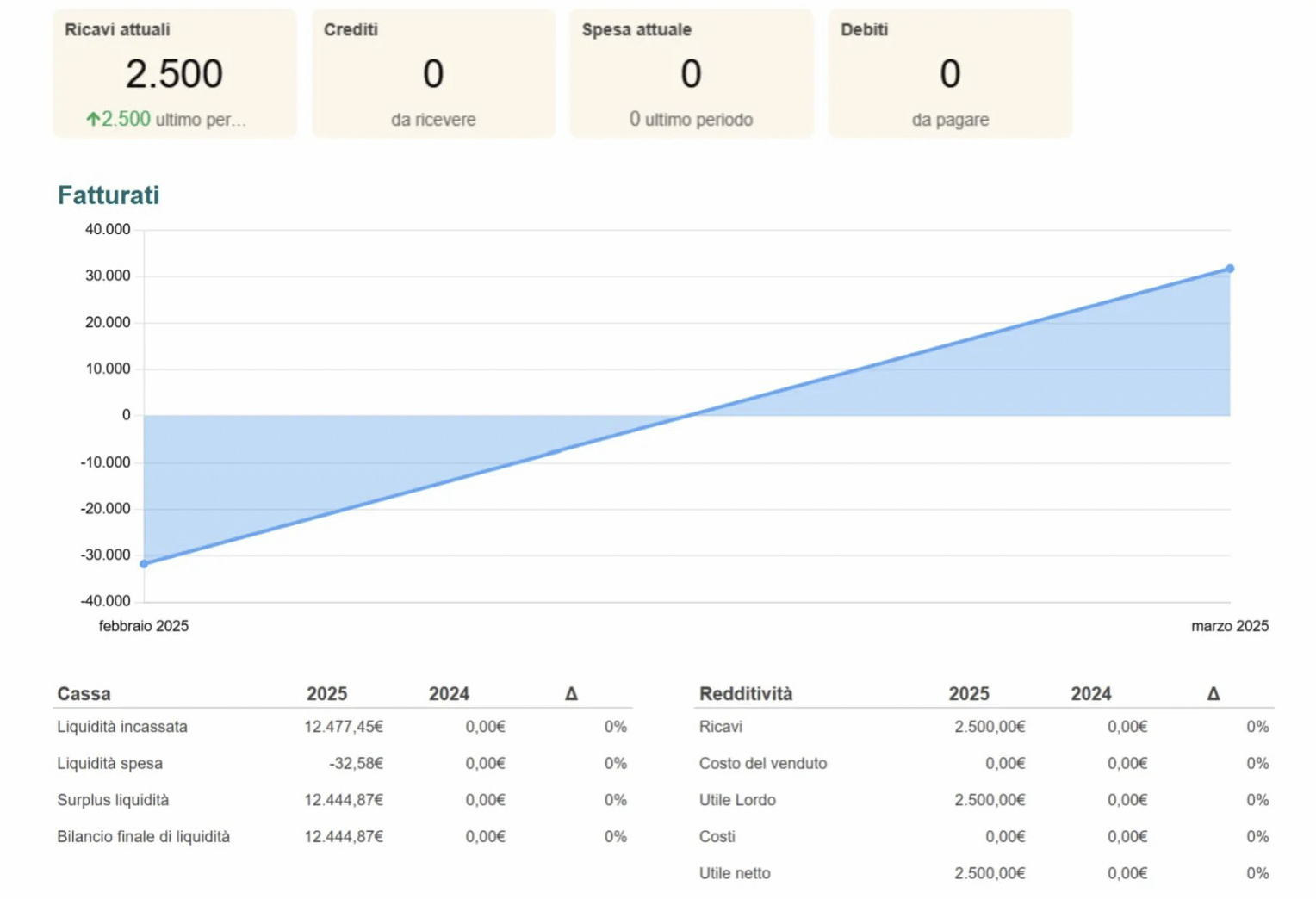The image size is (1316, 899).
Task: Click the Fatturati chart heading
Action: (109, 195)
